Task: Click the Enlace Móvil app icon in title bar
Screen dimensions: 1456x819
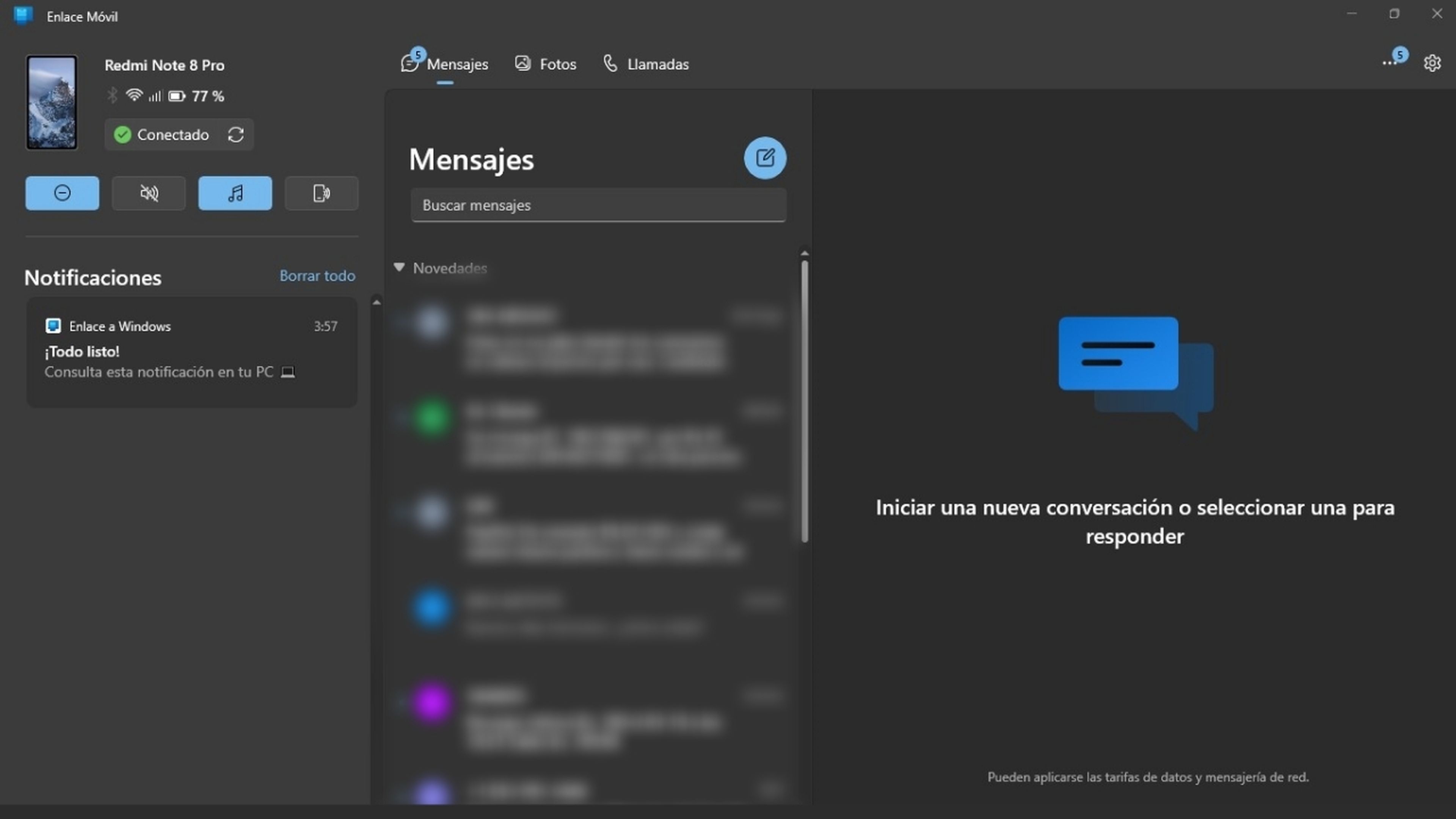Action: (x=23, y=16)
